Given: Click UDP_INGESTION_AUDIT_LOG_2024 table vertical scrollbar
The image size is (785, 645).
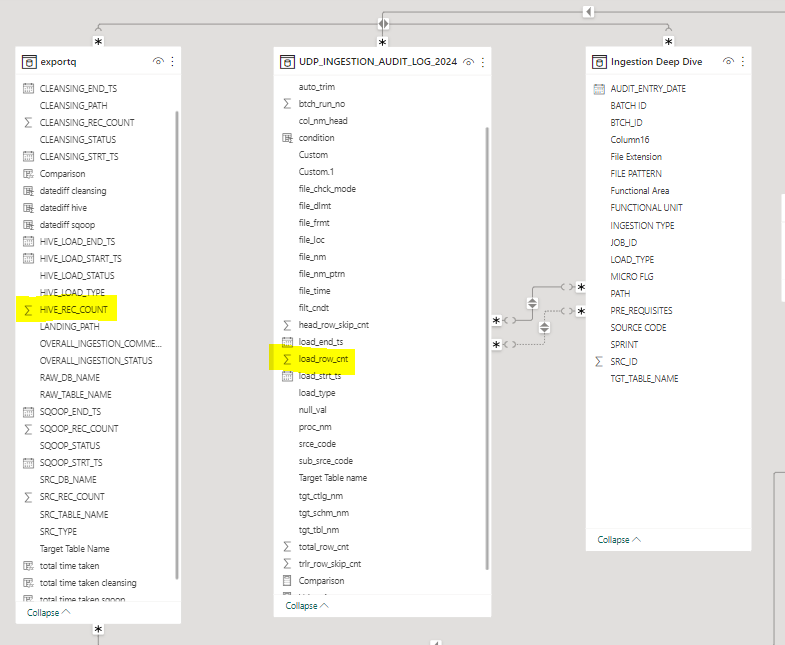Looking at the screenshot, I should point(487,349).
